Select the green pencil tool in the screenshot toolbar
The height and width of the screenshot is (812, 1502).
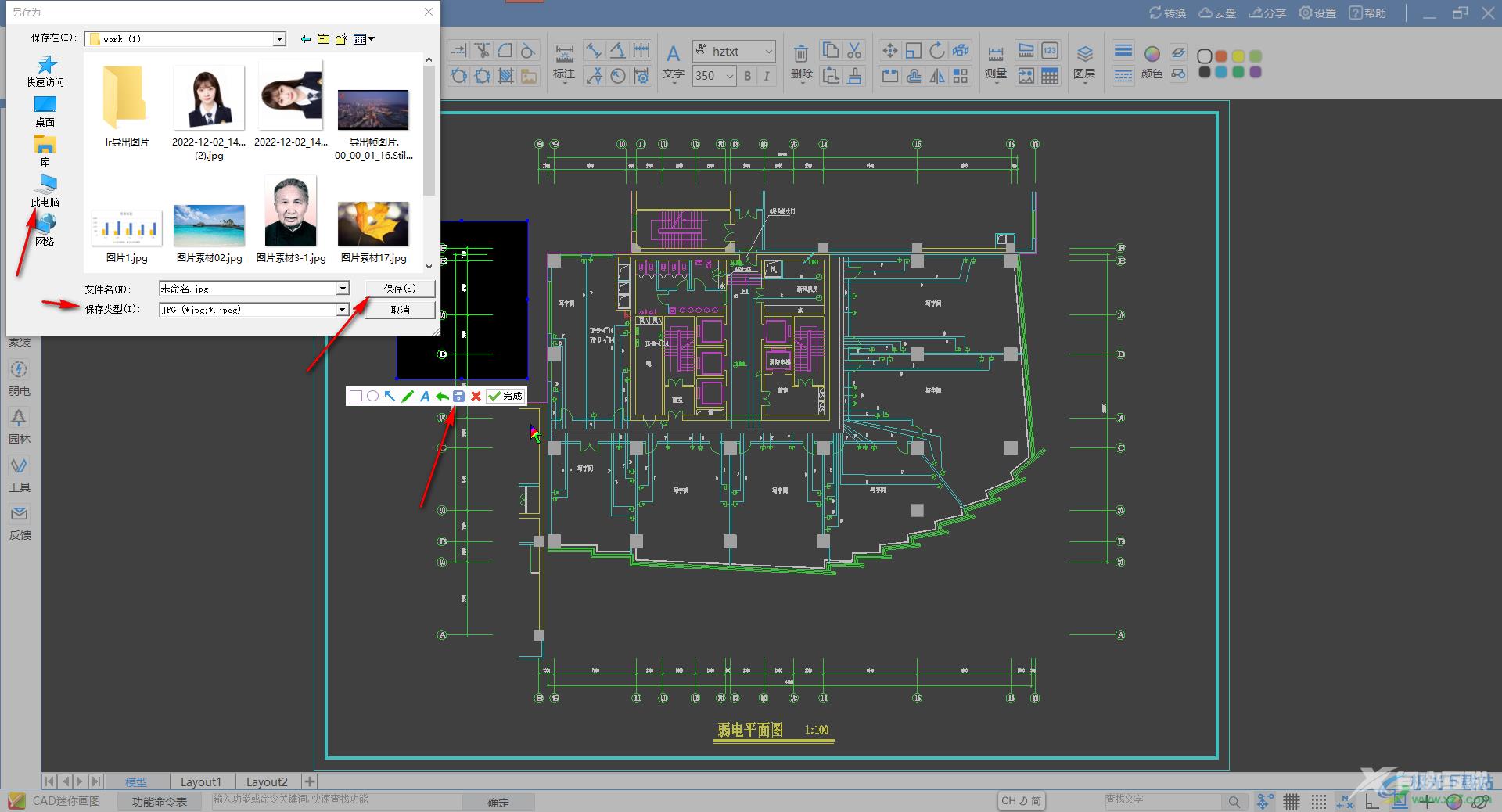point(407,397)
